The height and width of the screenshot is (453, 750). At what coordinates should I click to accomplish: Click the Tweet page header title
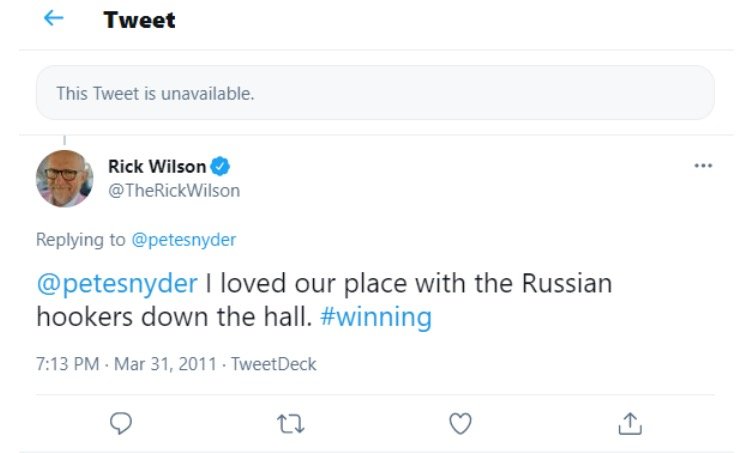(139, 20)
